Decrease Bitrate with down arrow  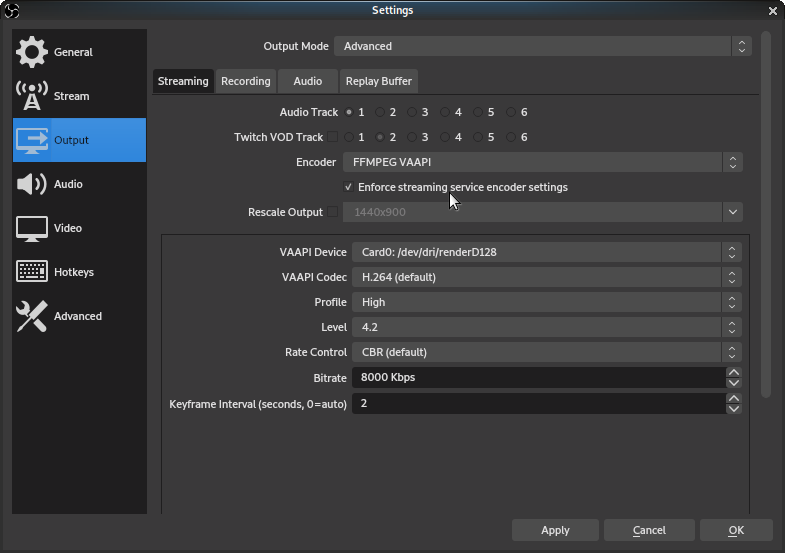pos(734,383)
